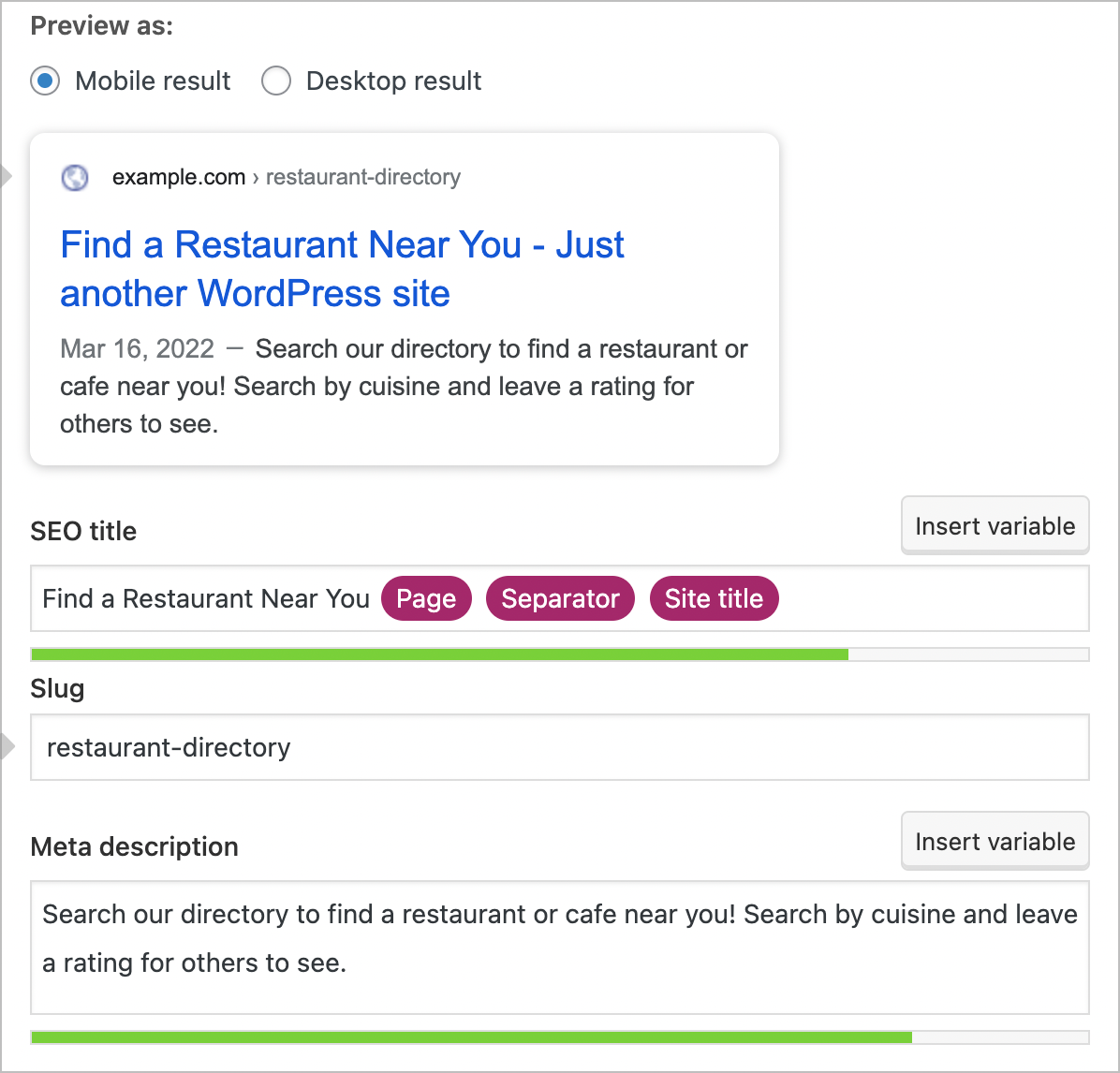Image resolution: width=1120 pixels, height=1073 pixels.
Task: Click the restaurant-directory Slug input
Action: 560,747
